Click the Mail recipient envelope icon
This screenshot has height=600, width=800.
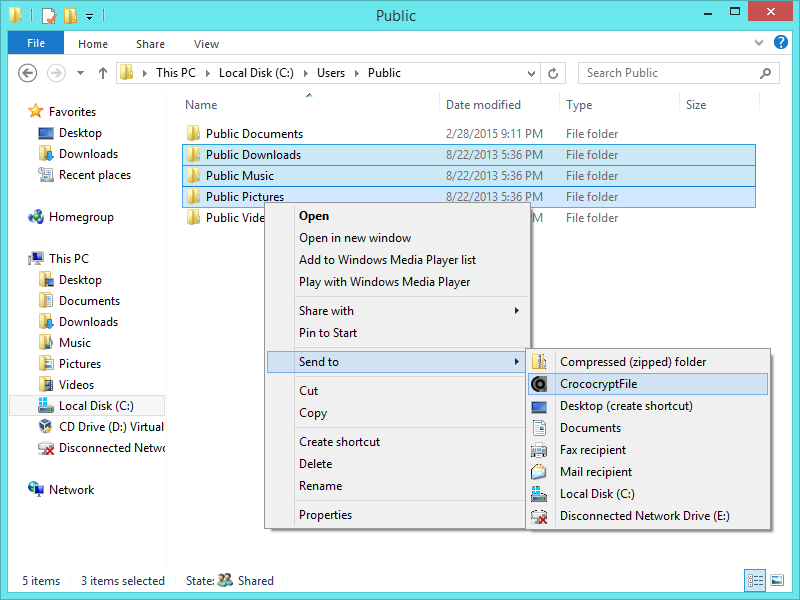[540, 472]
